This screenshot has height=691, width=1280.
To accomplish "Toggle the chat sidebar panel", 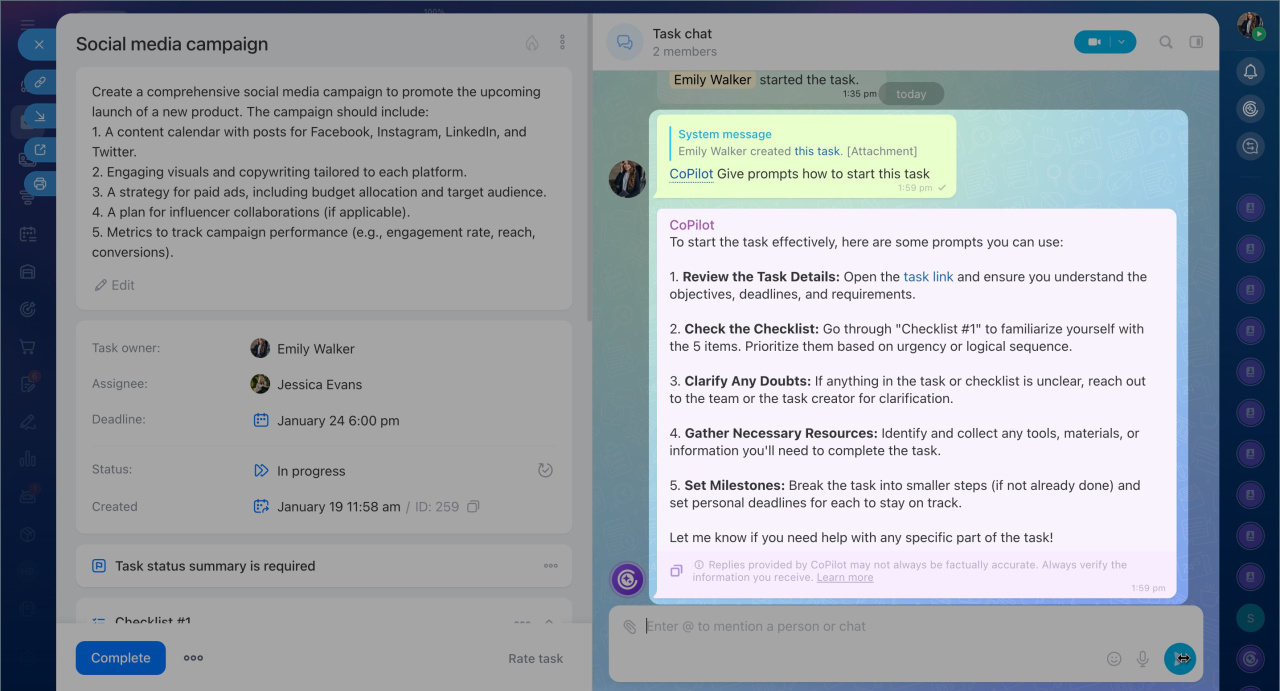I will click(x=1196, y=42).
